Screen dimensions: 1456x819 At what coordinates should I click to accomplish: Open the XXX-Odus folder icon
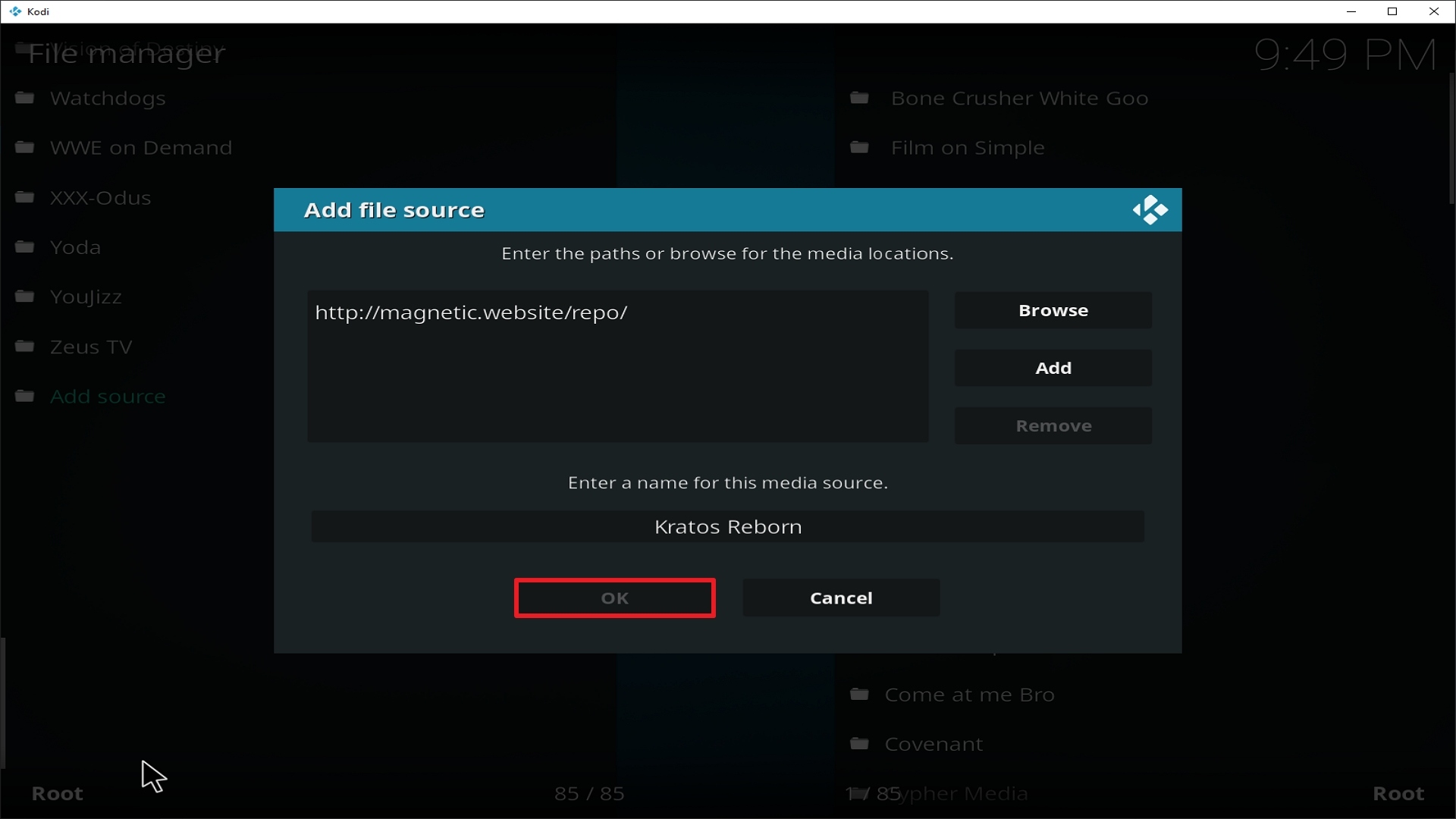click(25, 197)
